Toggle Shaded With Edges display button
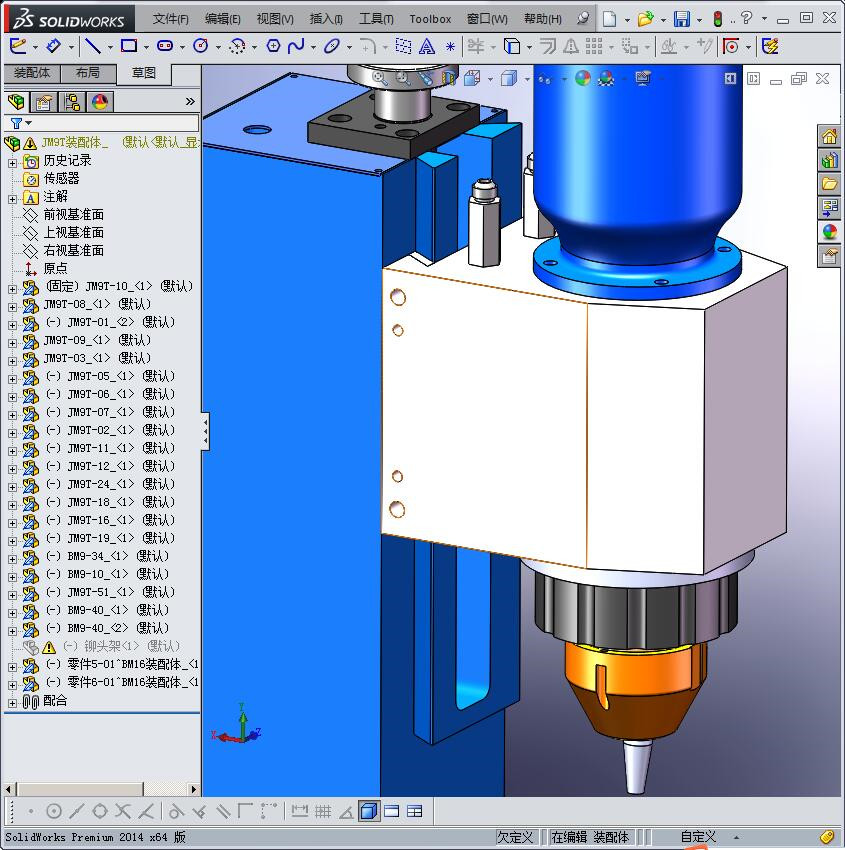 369,811
